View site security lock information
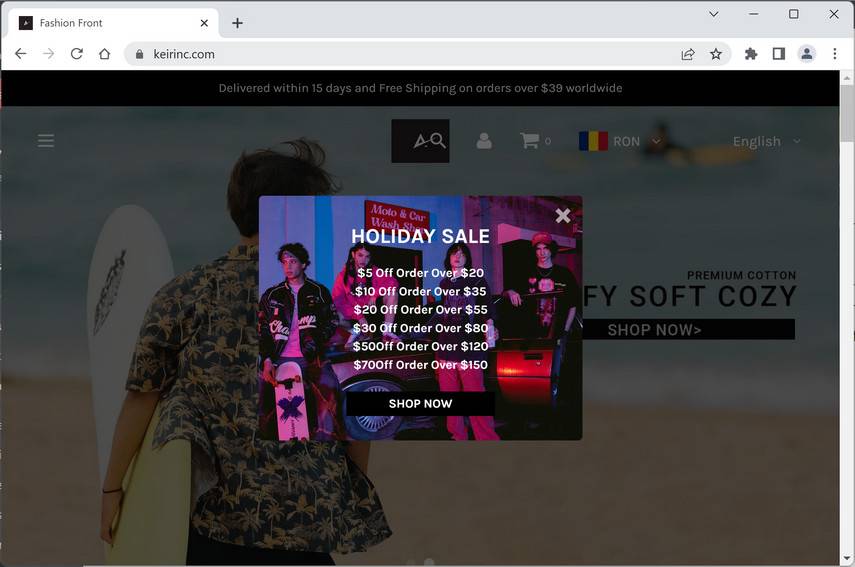 tap(140, 54)
